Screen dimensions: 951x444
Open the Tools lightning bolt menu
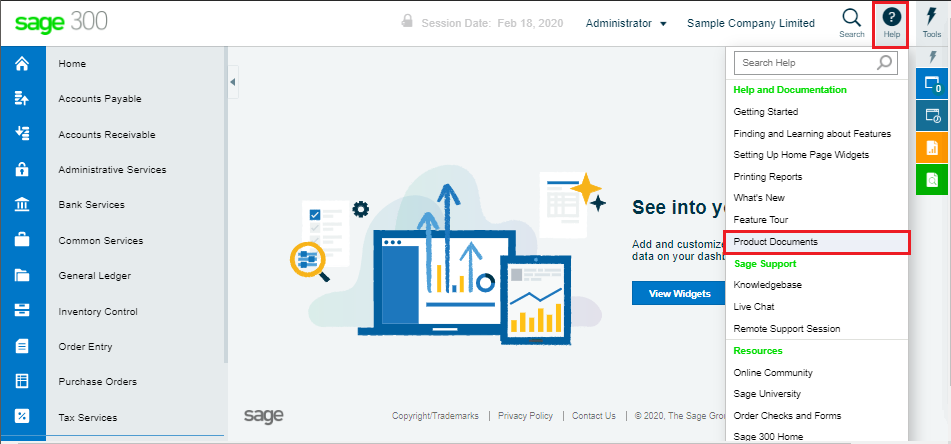[932, 24]
